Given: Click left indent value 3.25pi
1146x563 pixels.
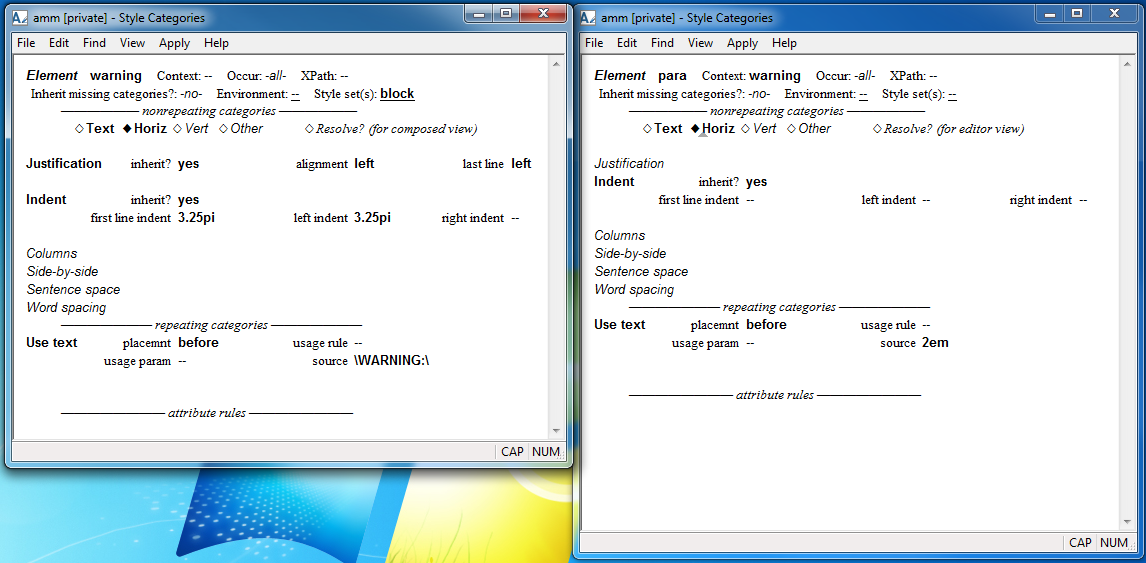Looking at the screenshot, I should (373, 218).
